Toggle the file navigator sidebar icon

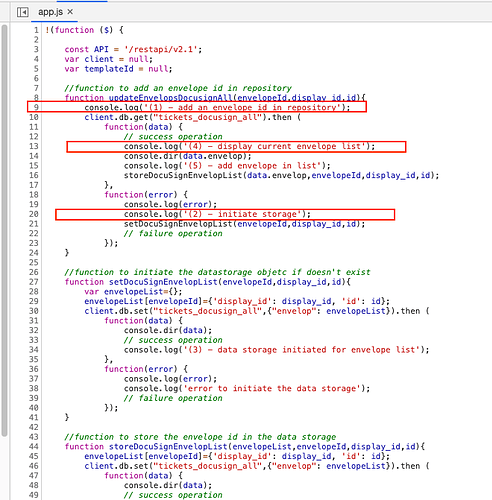(x=22, y=12)
